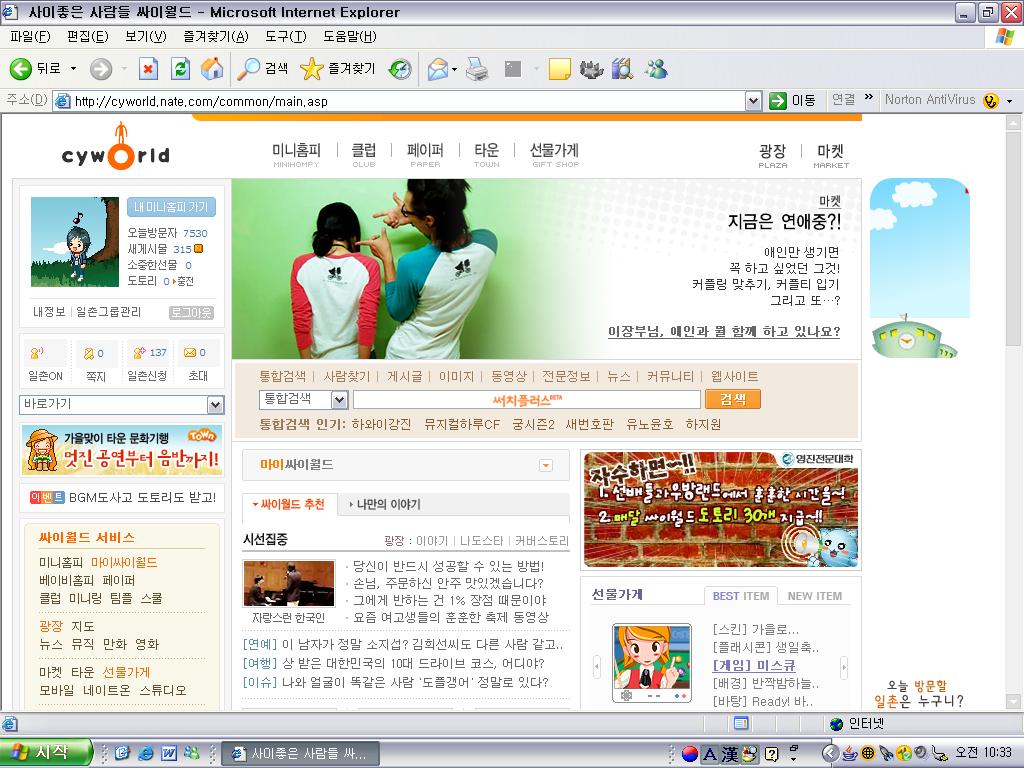This screenshot has height=768, width=1024.
Task: Go to 미니홈피 MINIHOMPY nav item
Action: click(296, 155)
